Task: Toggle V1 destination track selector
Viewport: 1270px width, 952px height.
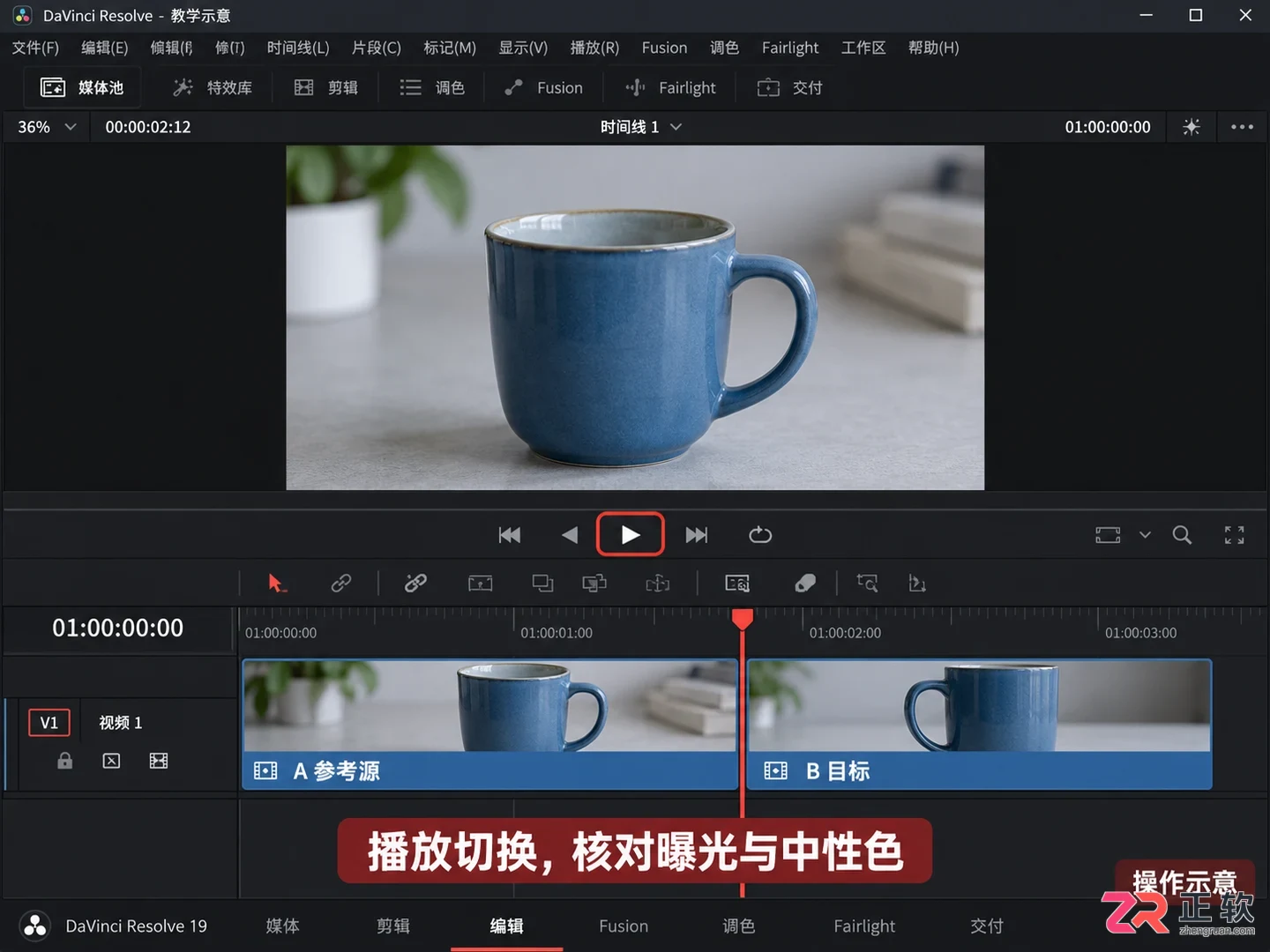Action: click(49, 723)
